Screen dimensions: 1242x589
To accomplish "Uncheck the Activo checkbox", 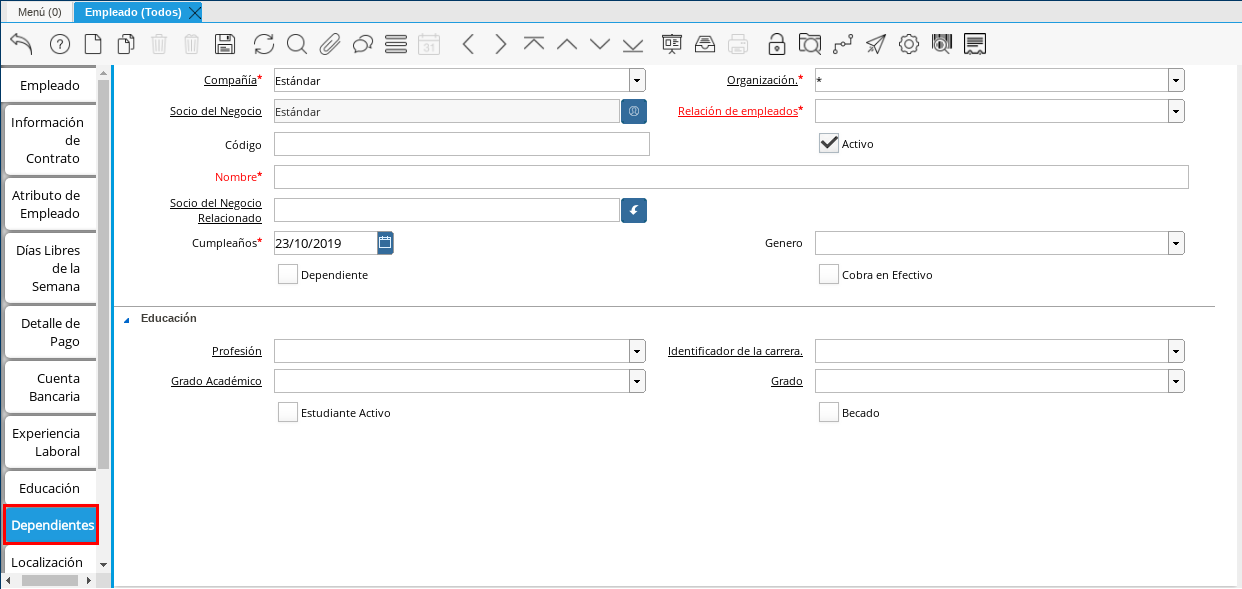I will [828, 143].
